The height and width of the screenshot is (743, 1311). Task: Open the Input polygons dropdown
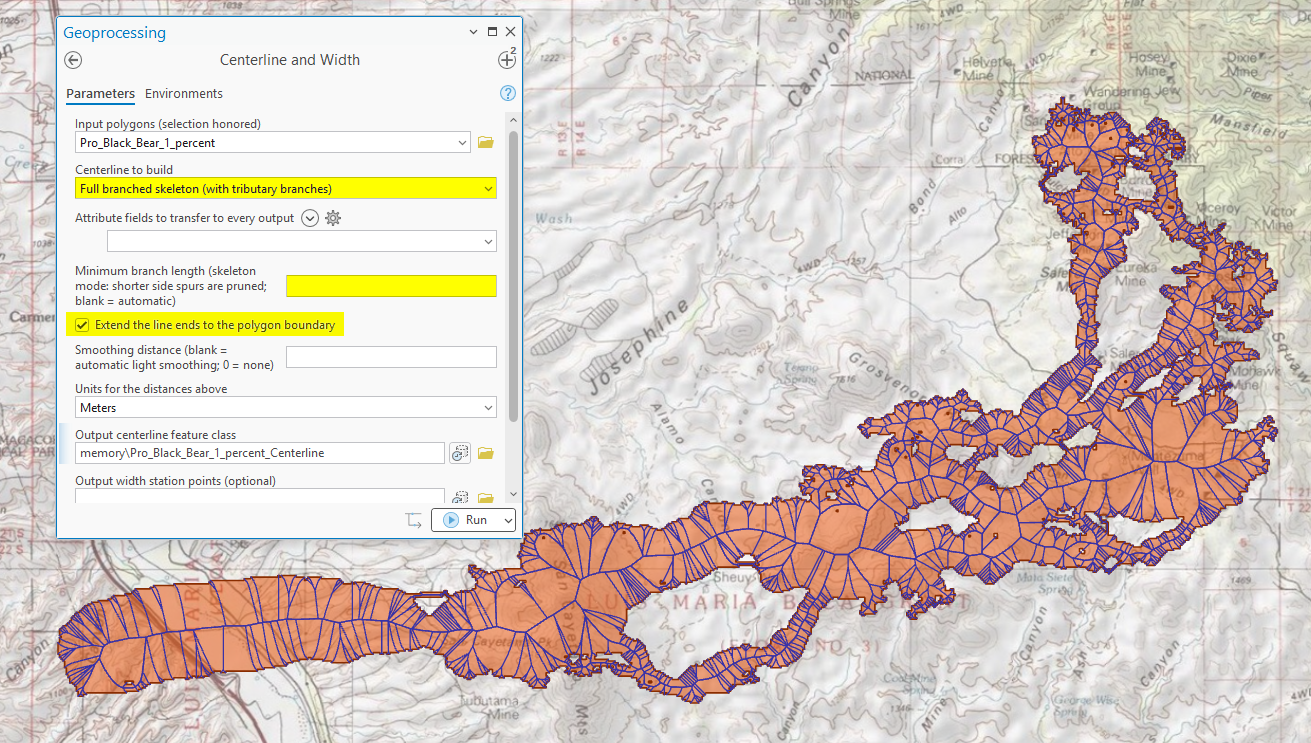coord(462,143)
